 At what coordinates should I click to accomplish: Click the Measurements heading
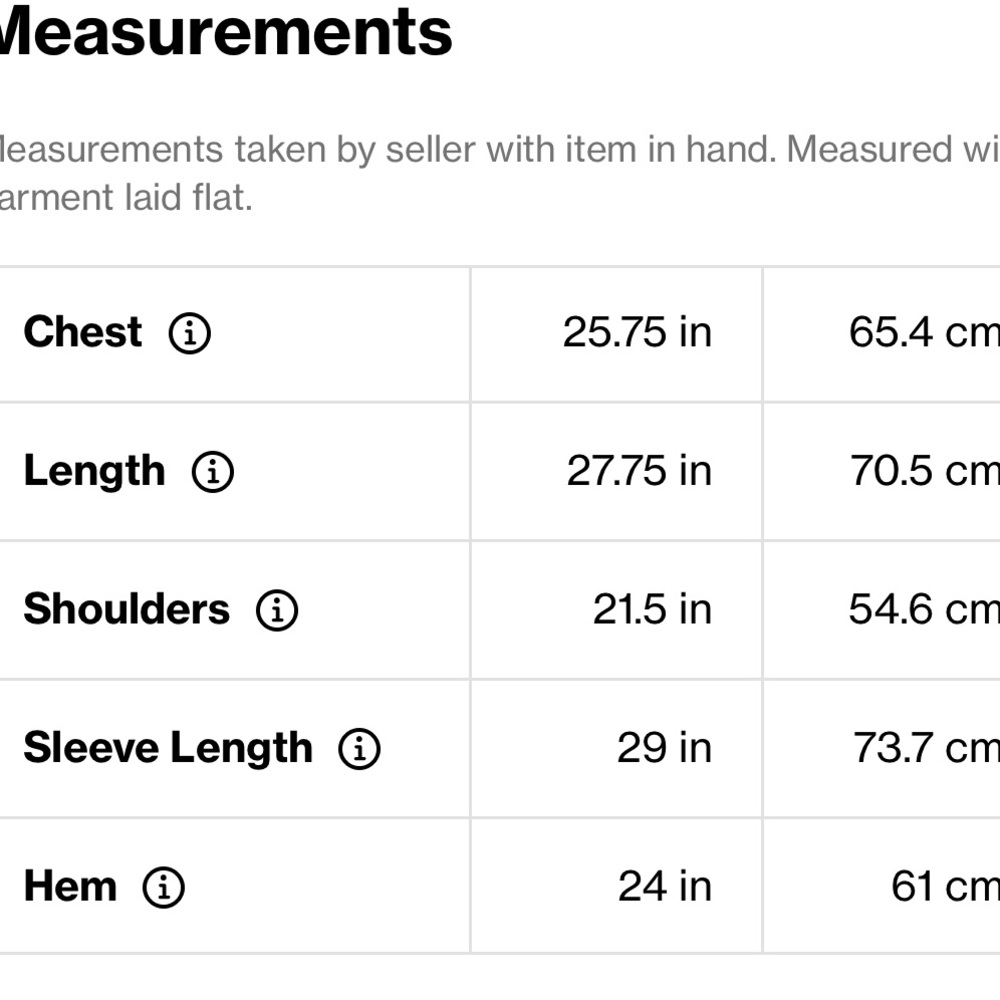click(x=226, y=31)
